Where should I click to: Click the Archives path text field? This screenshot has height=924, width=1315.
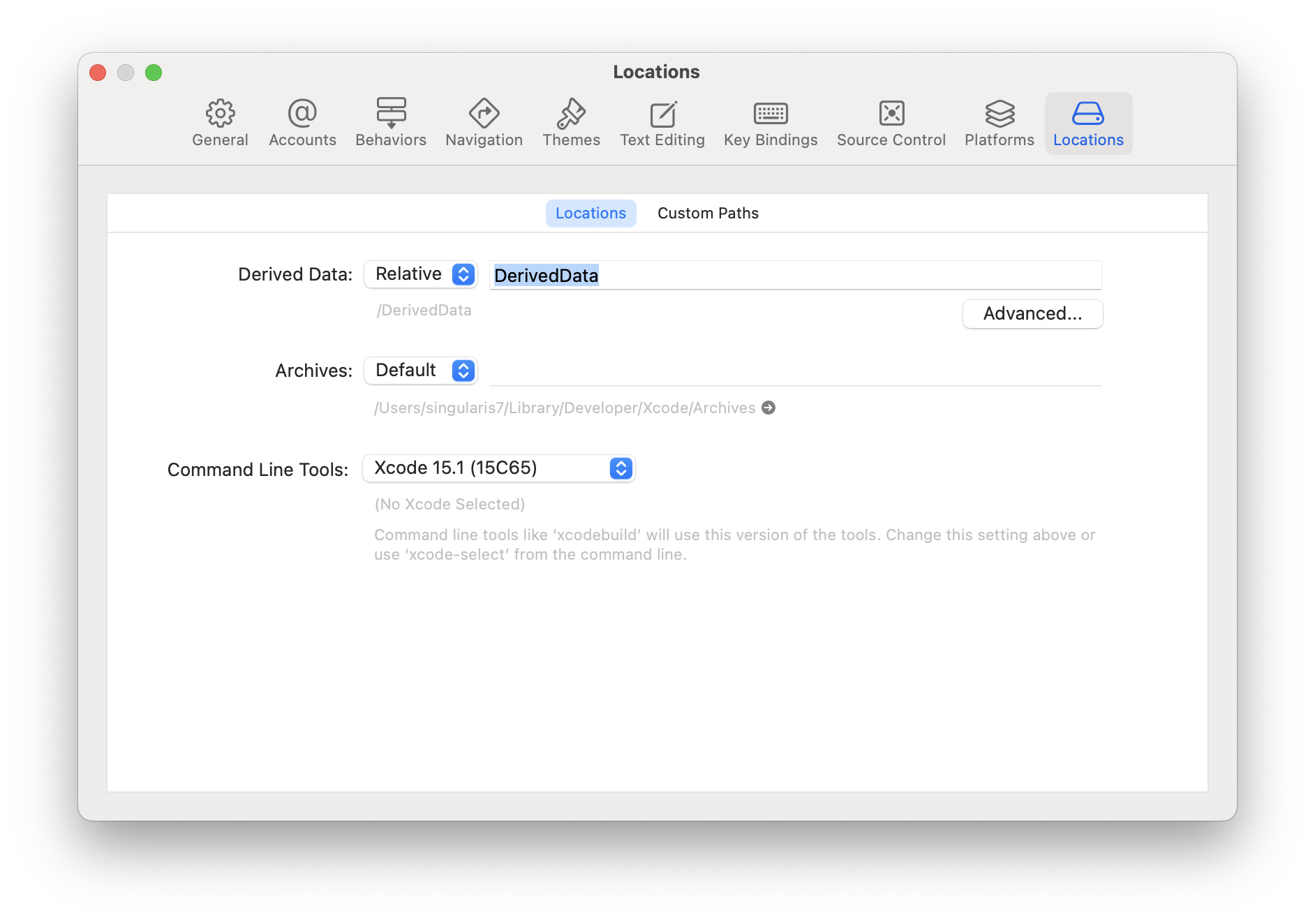coord(796,371)
